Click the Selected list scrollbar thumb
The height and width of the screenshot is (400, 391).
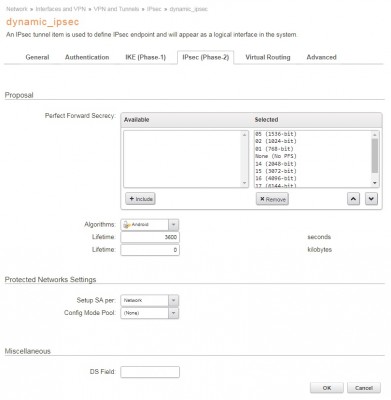click(x=375, y=156)
